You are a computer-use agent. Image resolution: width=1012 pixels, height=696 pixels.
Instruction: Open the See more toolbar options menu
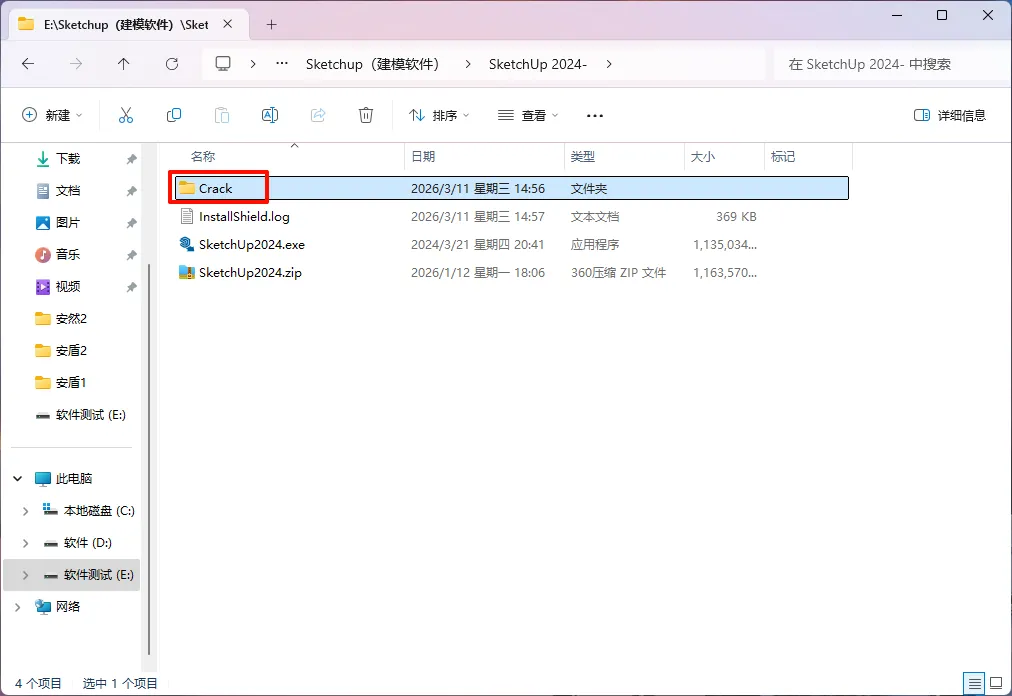click(x=594, y=116)
